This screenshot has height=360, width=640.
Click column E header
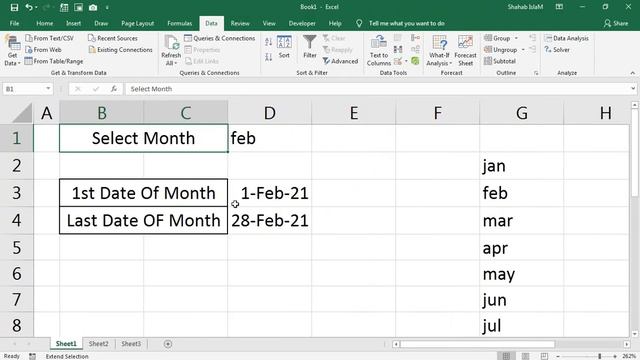pos(353,113)
